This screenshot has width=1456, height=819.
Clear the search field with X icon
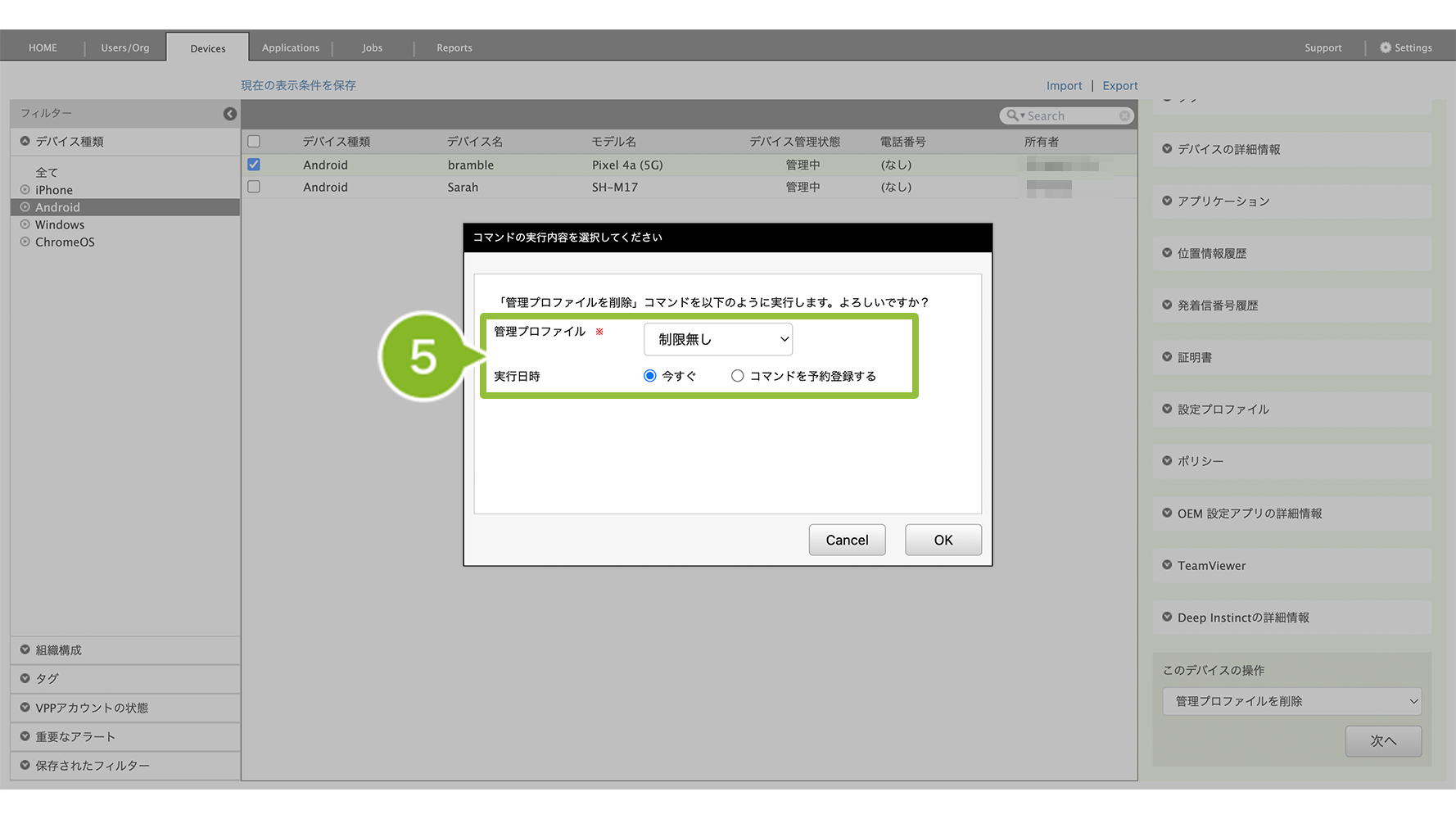coord(1124,116)
